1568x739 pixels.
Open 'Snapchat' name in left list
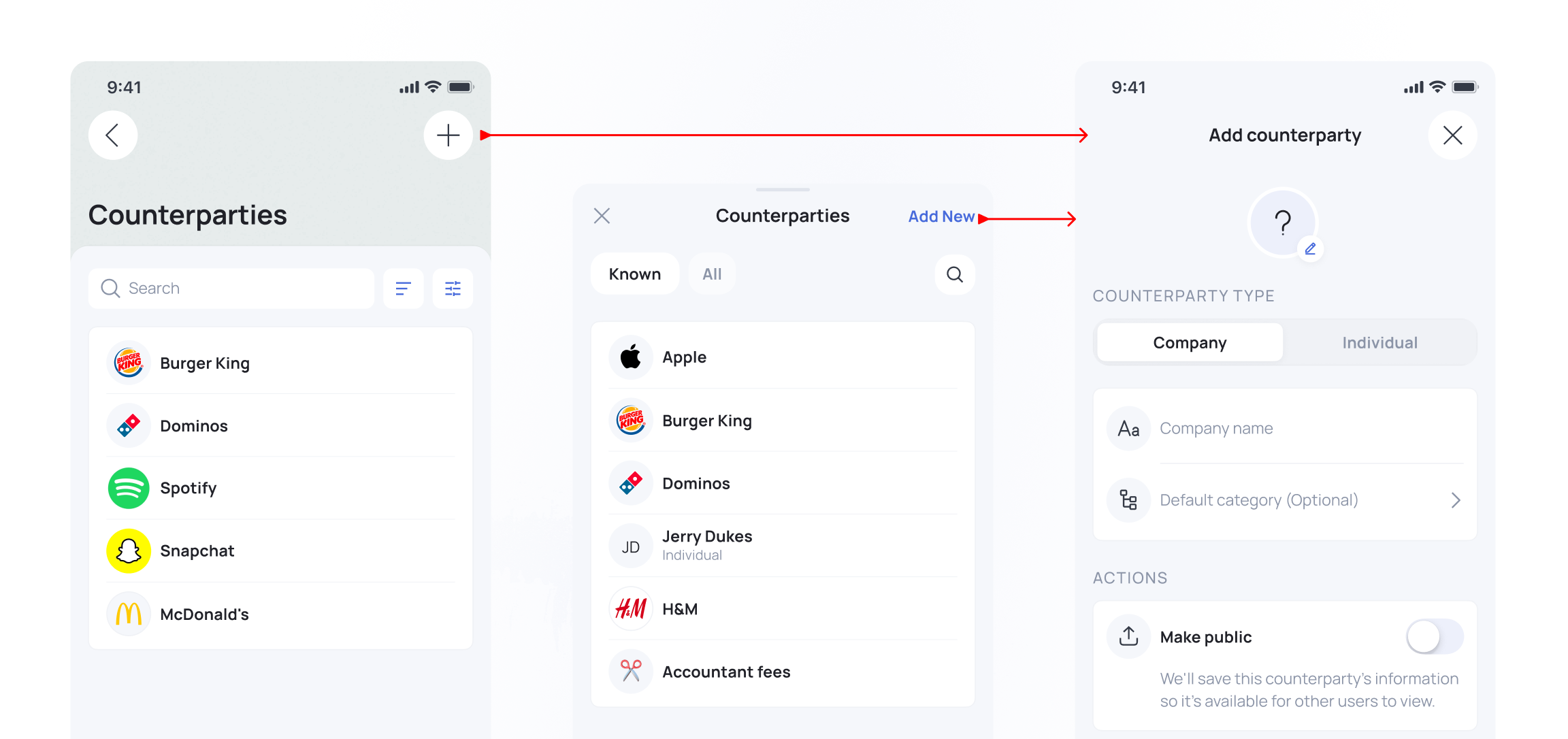(x=197, y=551)
